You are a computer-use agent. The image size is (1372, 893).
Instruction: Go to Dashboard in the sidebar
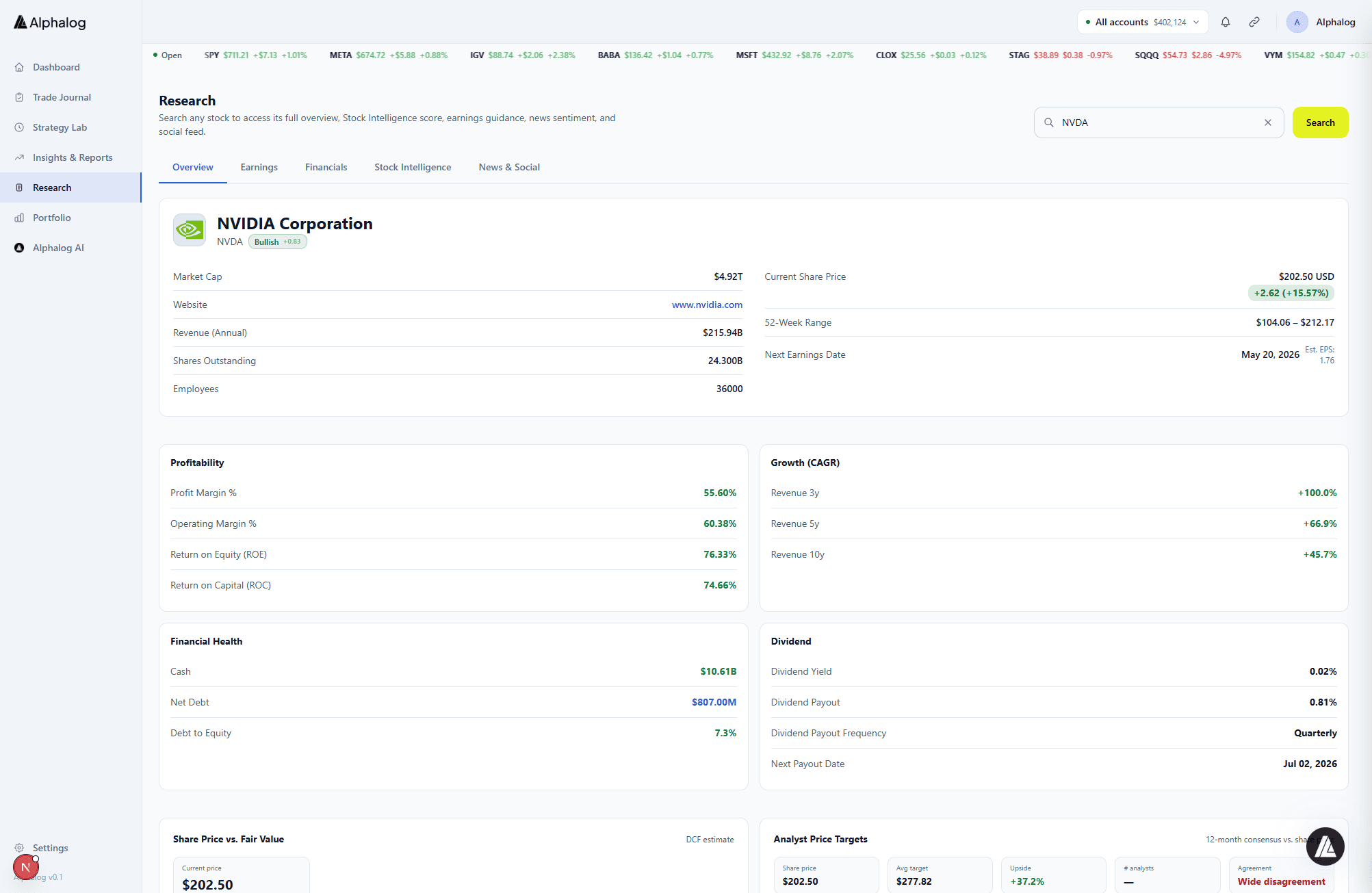pos(70,67)
